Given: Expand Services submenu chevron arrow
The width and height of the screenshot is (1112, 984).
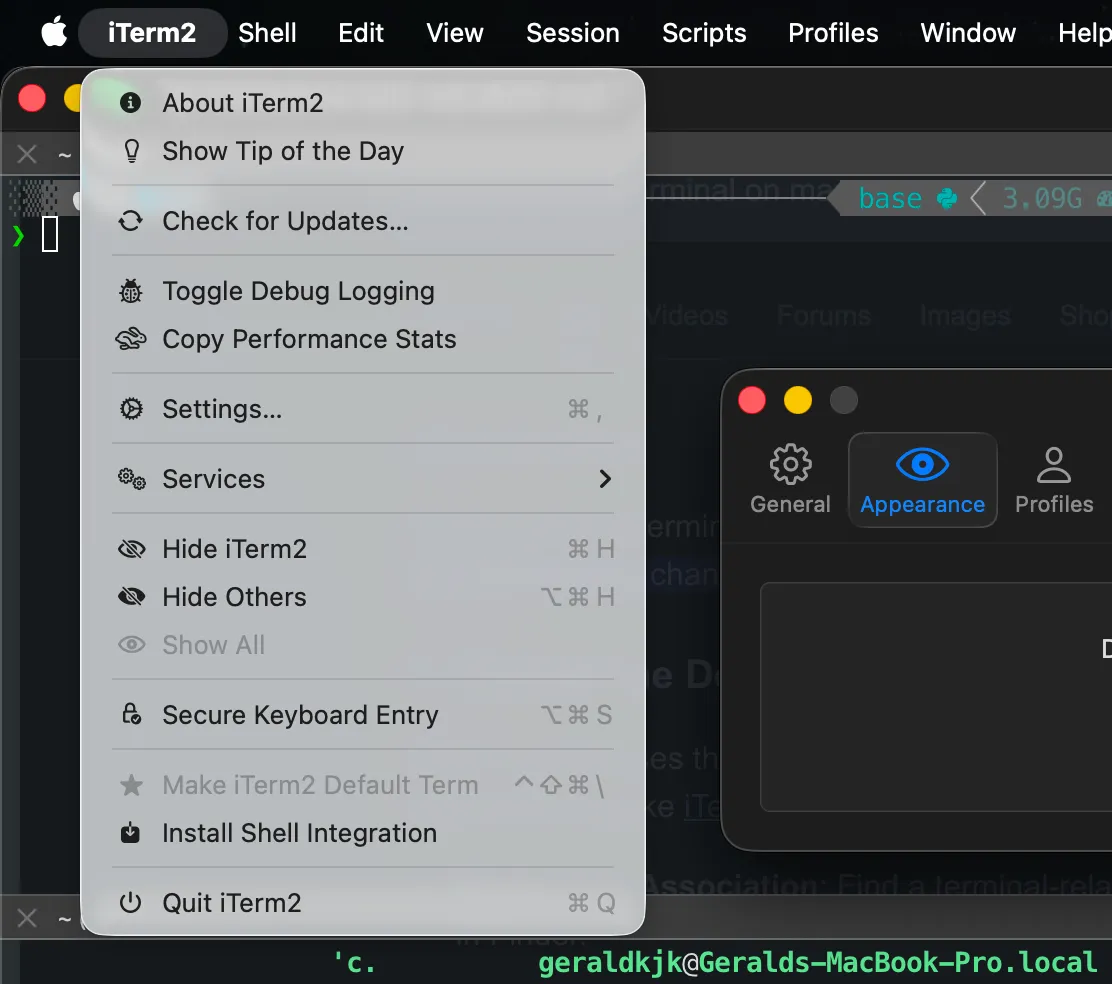Looking at the screenshot, I should pos(605,479).
